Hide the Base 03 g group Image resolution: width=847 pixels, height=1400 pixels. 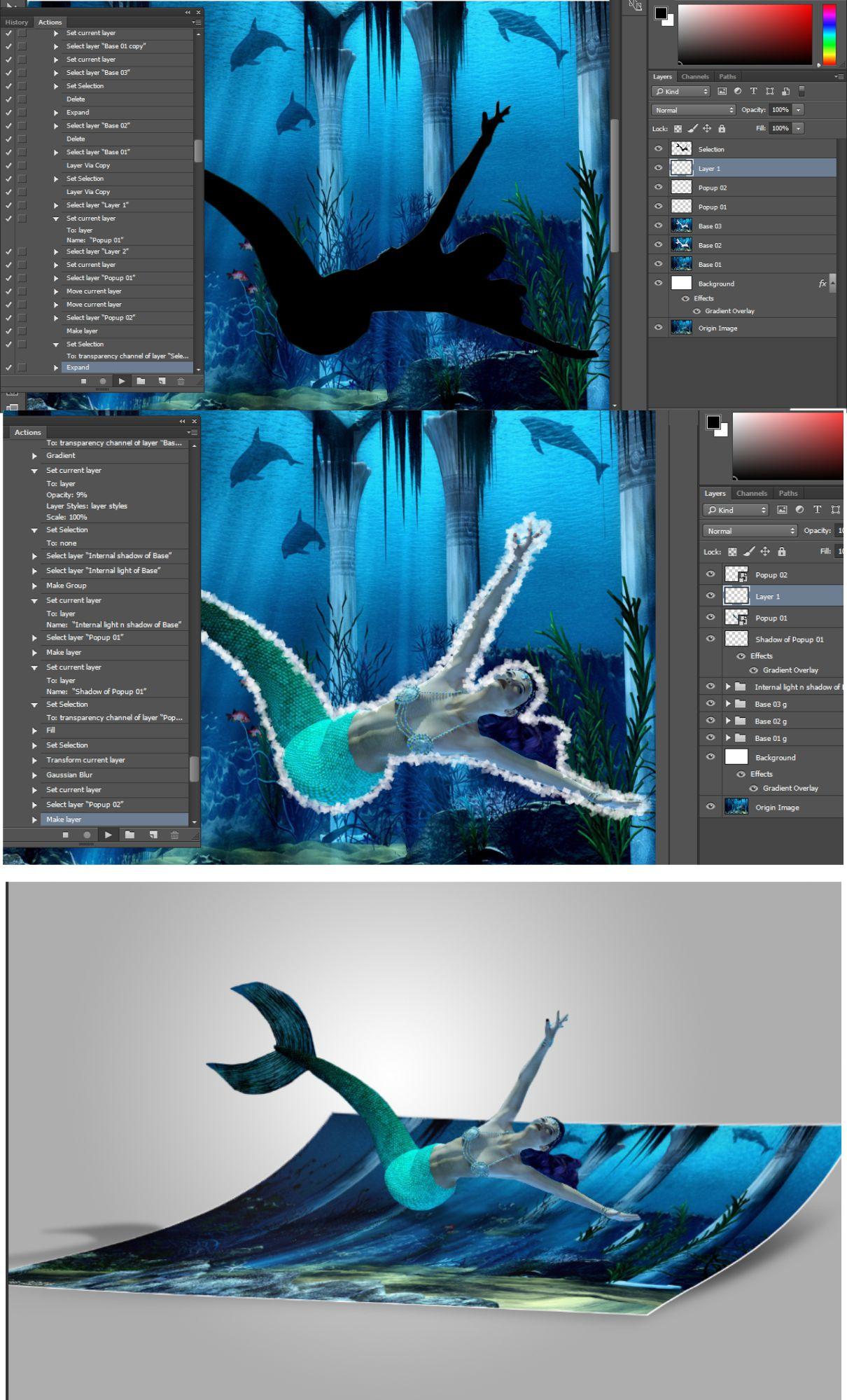pyautogui.click(x=710, y=704)
